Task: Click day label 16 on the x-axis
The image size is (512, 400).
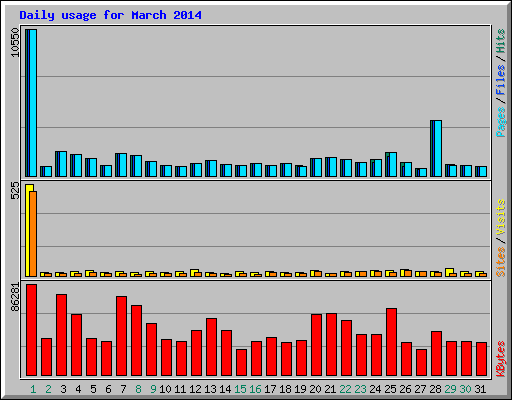Action: point(255,389)
